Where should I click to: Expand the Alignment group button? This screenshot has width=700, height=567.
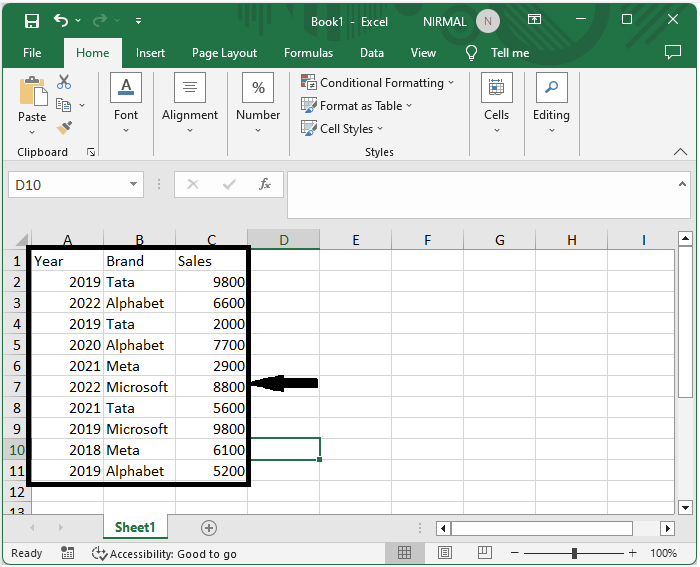point(190,104)
